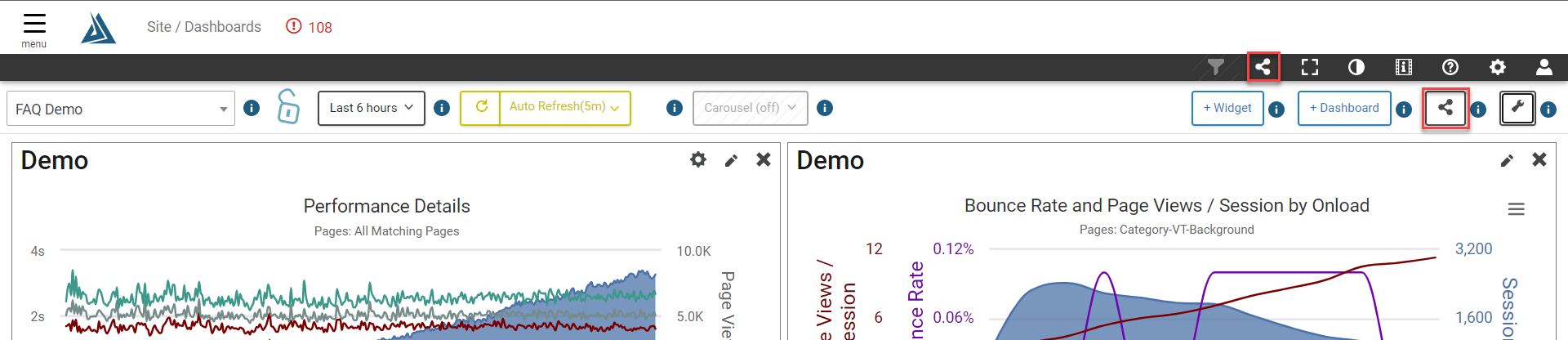Edit the Performance Details widget with pencil
This screenshot has height=340, width=1568.
pyautogui.click(x=731, y=161)
